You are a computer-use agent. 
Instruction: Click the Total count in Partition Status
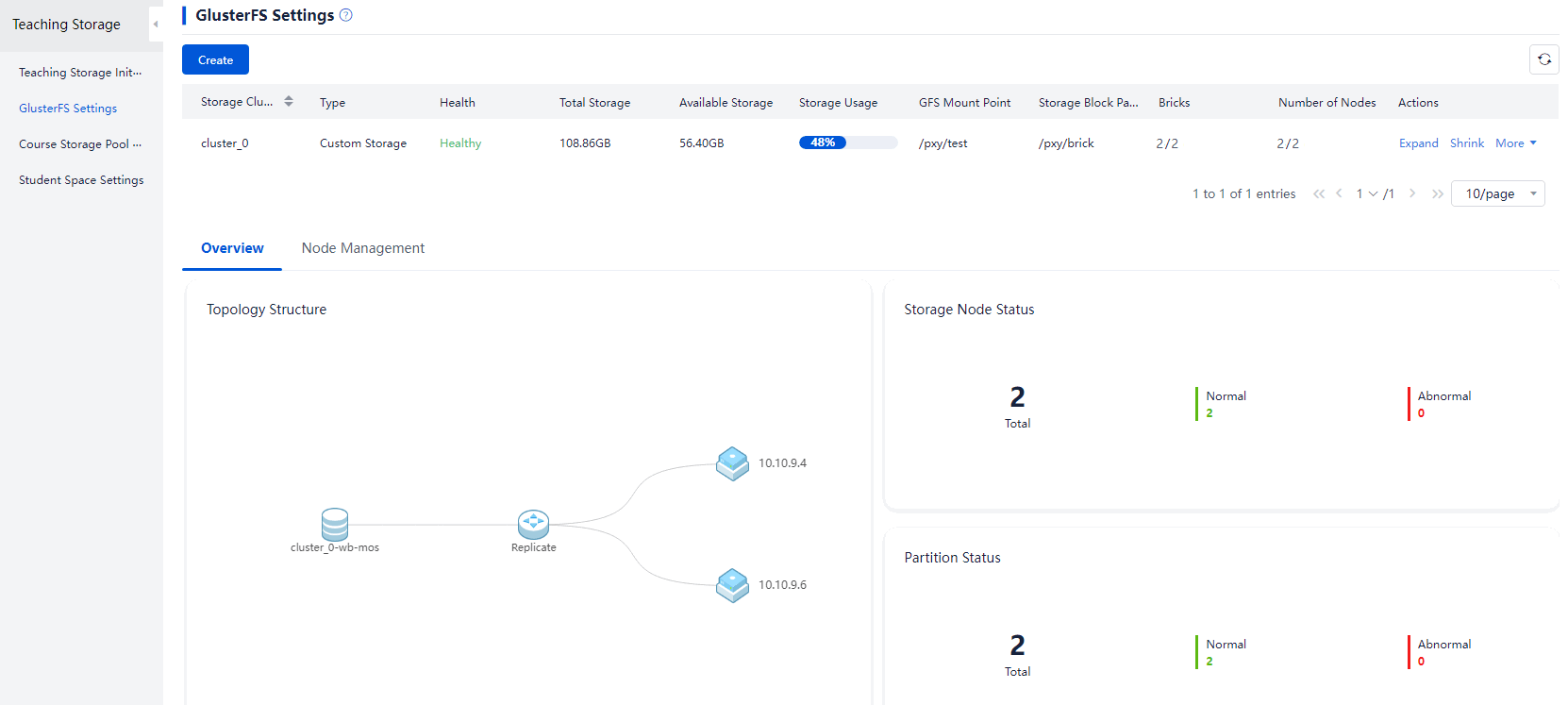click(1017, 646)
